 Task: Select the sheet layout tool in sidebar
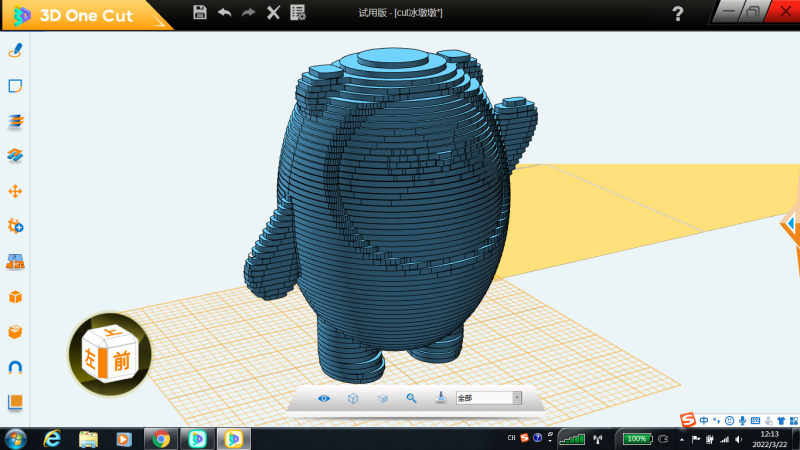point(15,262)
